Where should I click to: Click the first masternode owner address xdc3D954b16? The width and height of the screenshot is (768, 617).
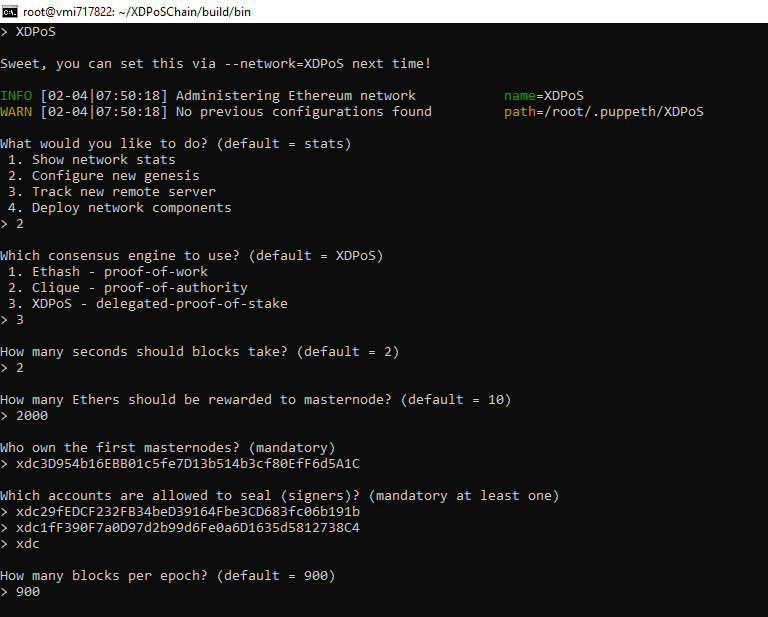coord(188,464)
